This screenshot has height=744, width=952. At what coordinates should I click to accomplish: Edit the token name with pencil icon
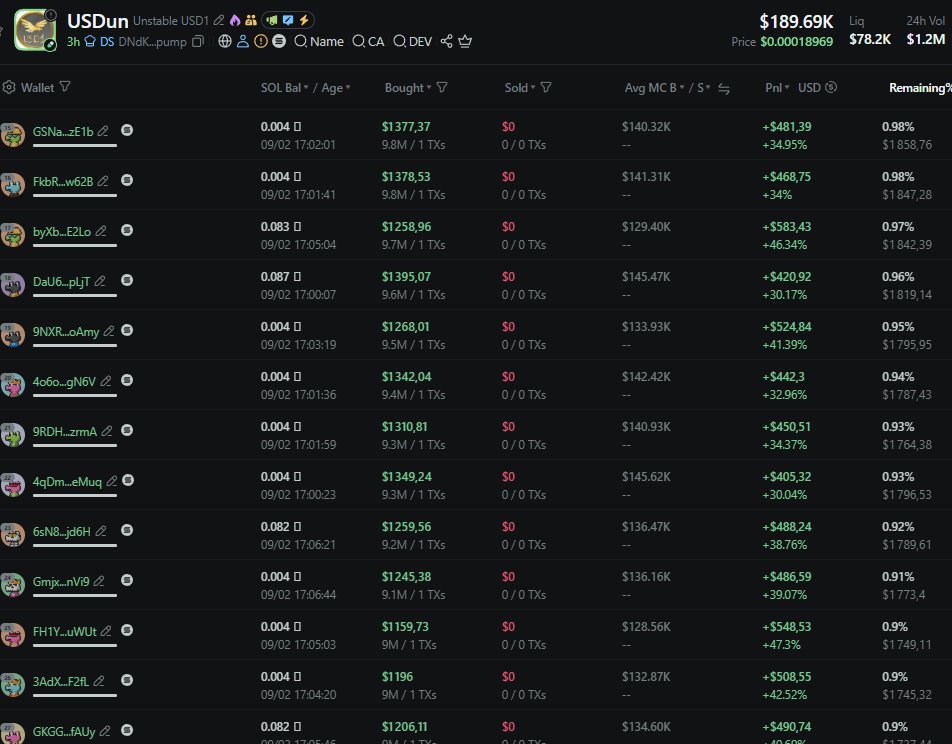pyautogui.click(x=219, y=21)
